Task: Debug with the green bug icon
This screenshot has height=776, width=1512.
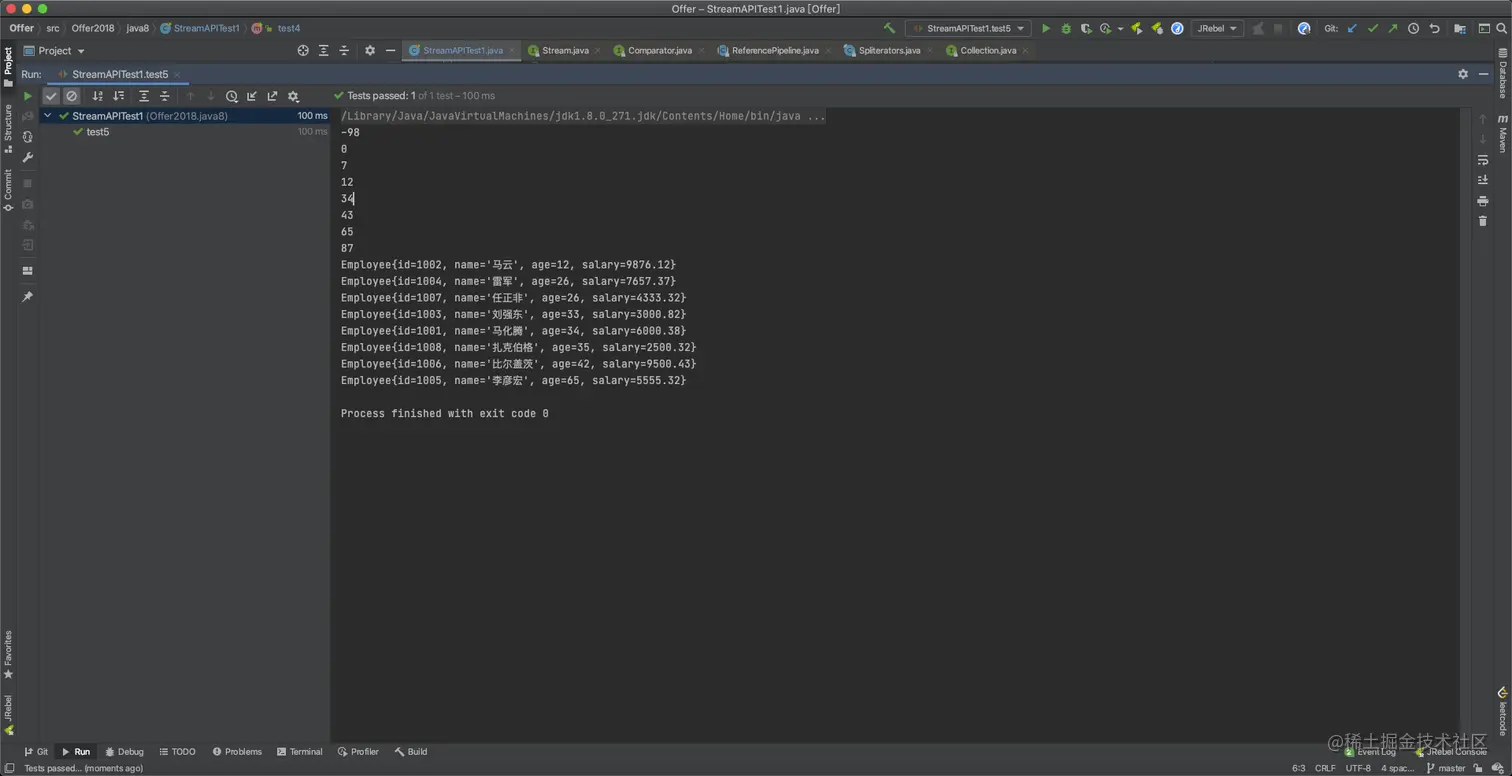Action: [1066, 29]
